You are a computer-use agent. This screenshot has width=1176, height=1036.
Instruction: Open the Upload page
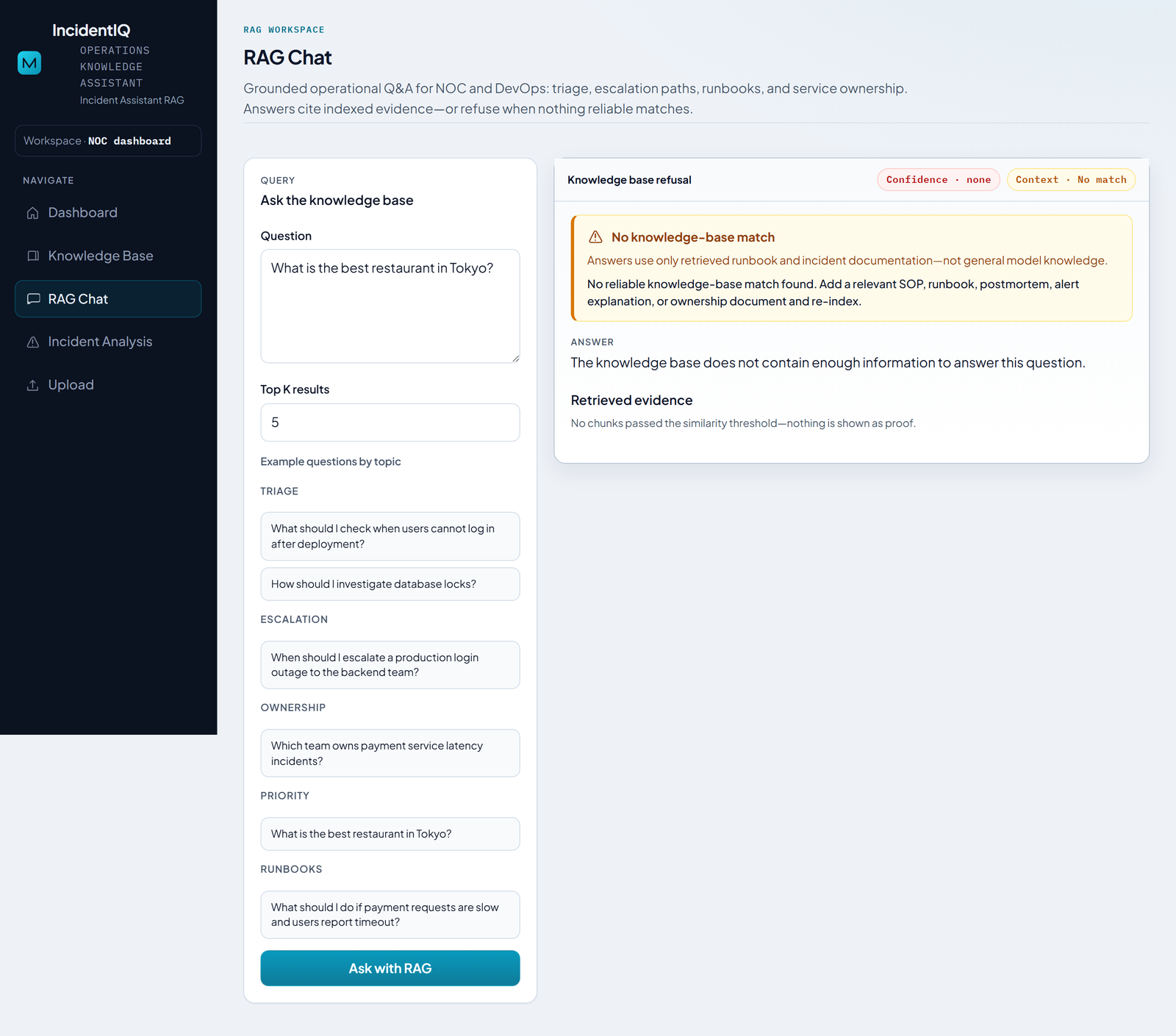pyautogui.click(x=108, y=385)
